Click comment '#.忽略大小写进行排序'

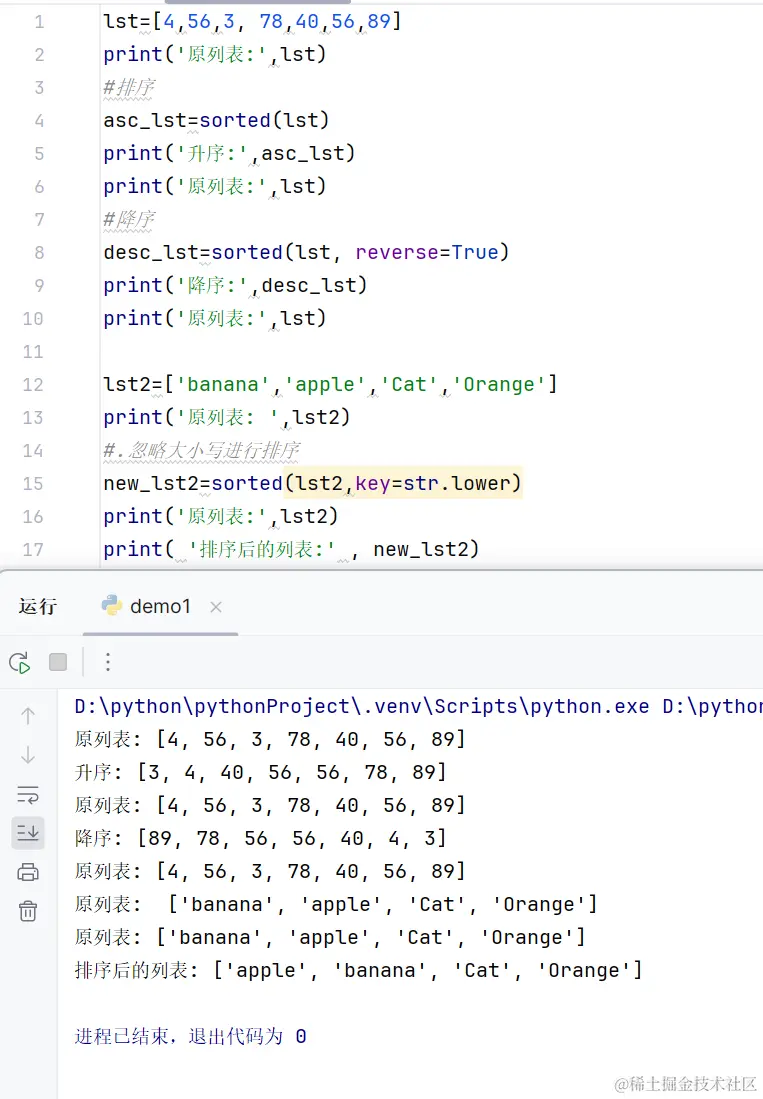[x=202, y=450]
